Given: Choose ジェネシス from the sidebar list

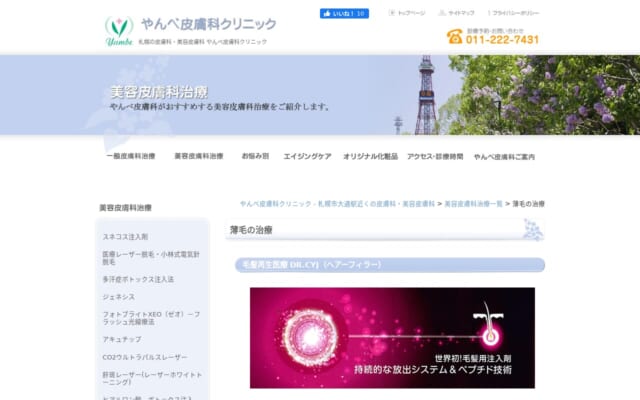Looking at the screenshot, I should (119, 296).
